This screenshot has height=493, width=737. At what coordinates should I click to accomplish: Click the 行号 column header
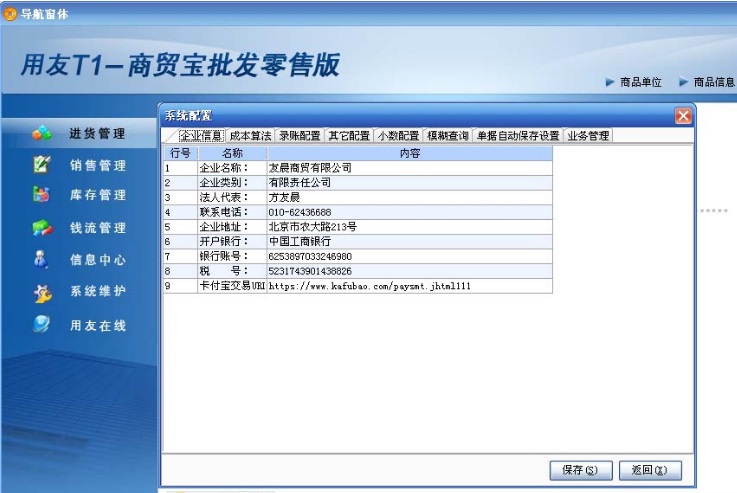click(x=180, y=153)
